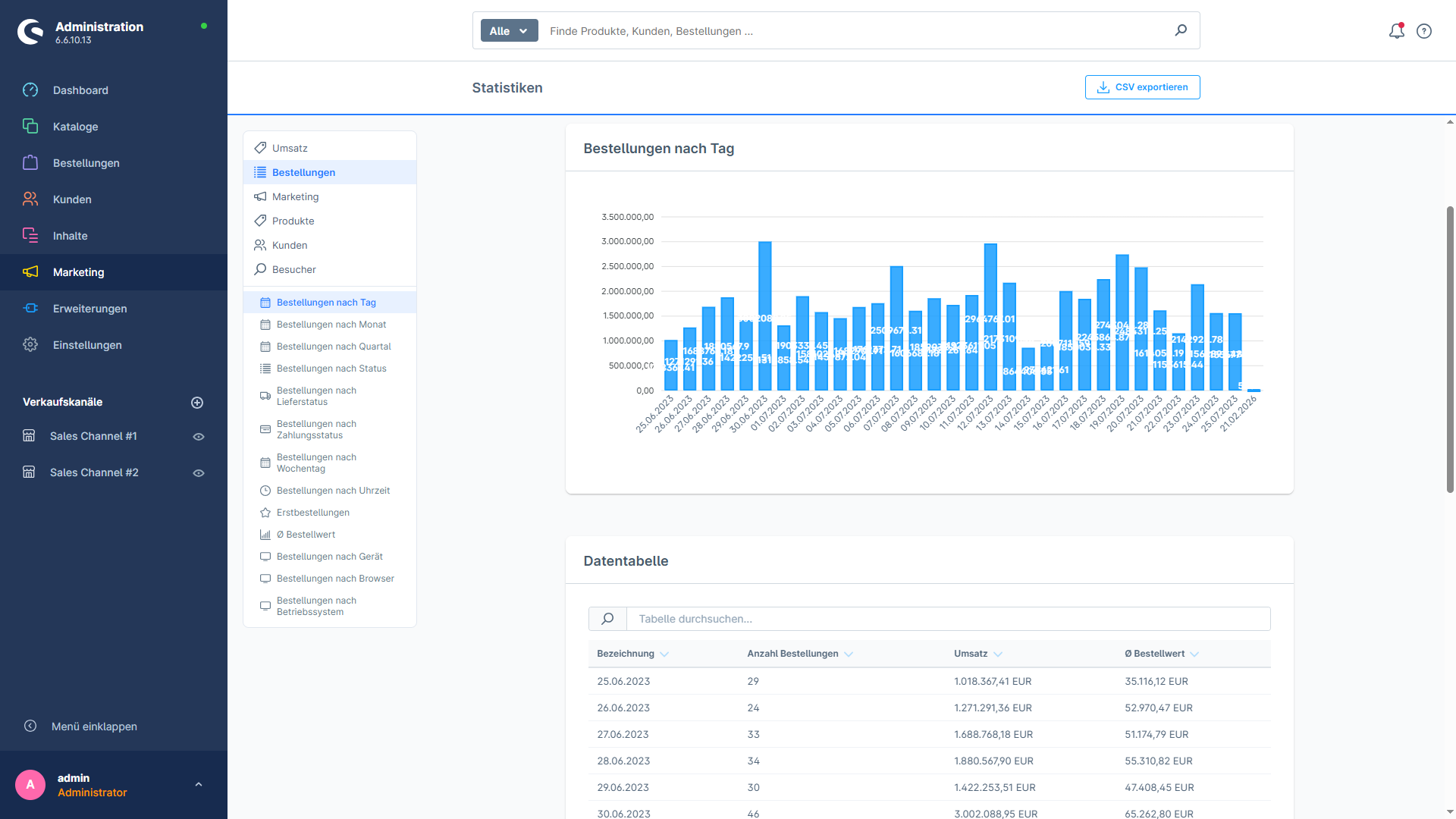Collapse the admin user menu chevron
The height and width of the screenshot is (819, 1456).
[199, 784]
